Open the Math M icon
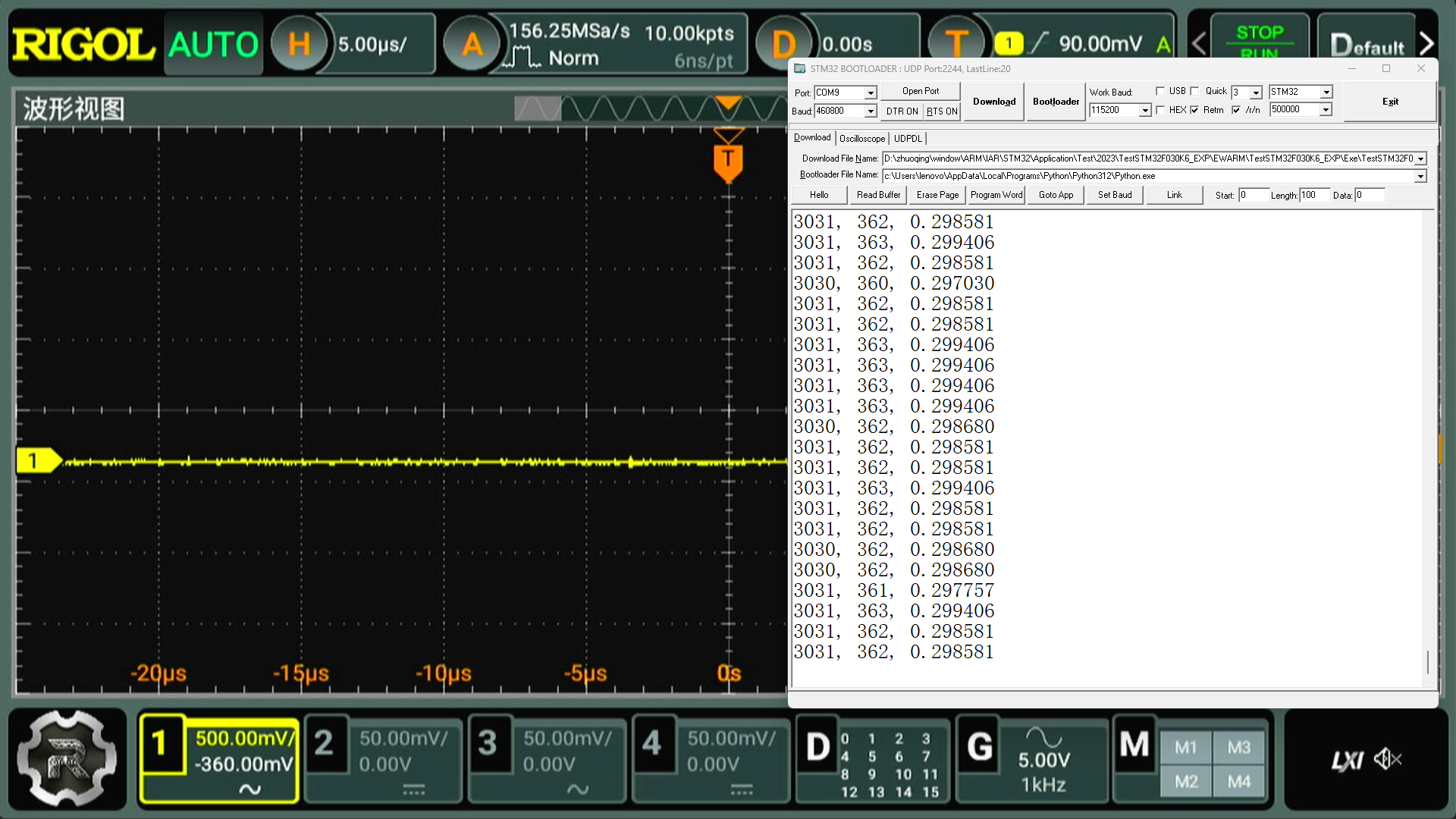The width and height of the screenshot is (1456, 819). tap(1134, 745)
